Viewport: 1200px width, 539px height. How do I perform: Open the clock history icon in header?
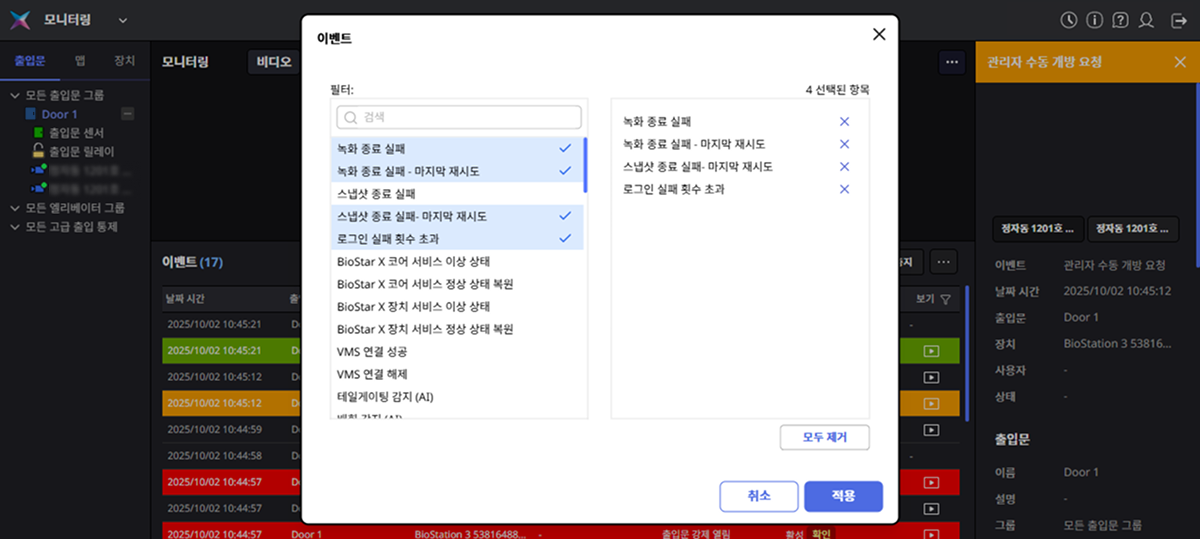pyautogui.click(x=1069, y=20)
